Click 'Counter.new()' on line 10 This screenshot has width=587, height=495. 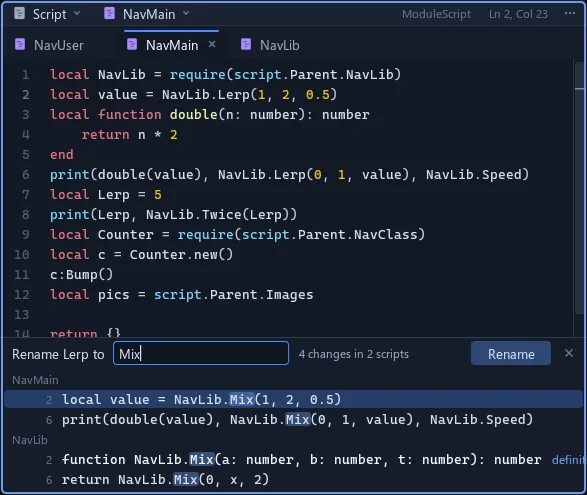182,255
